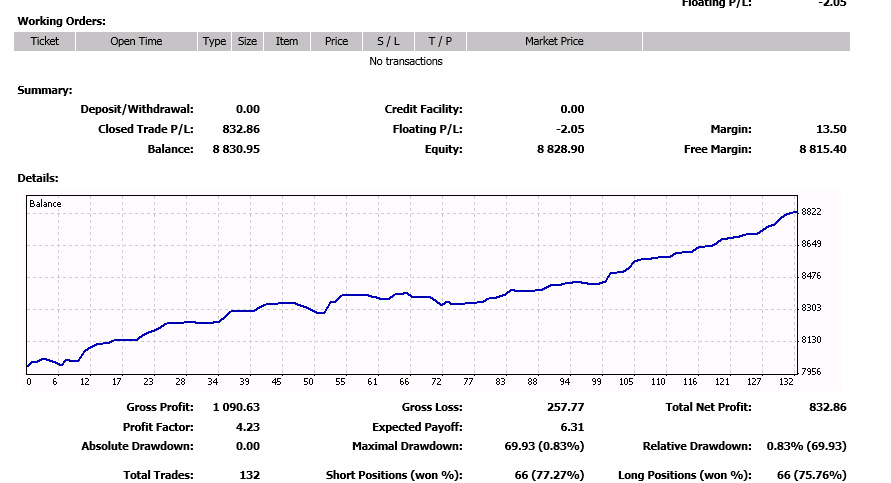Image resolution: width=891 pixels, height=483 pixels.
Task: Click the 7956 axis label on chart
Action: [811, 372]
